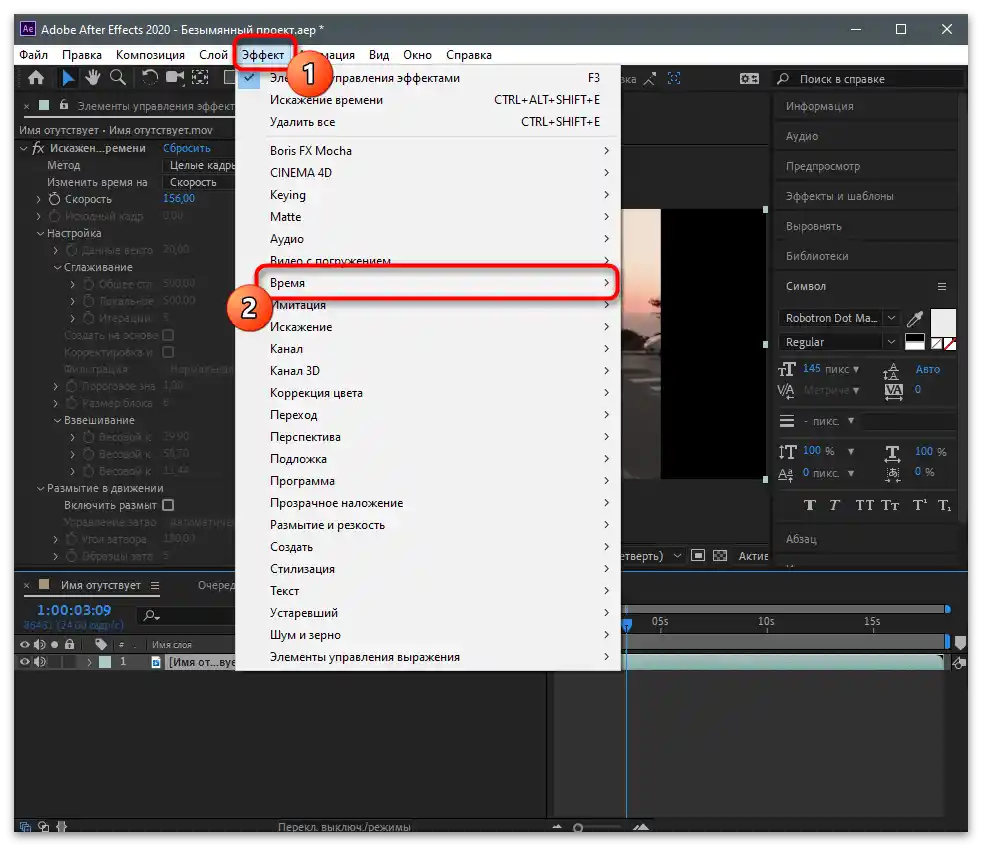Click the label tag column header icon

click(x=100, y=644)
